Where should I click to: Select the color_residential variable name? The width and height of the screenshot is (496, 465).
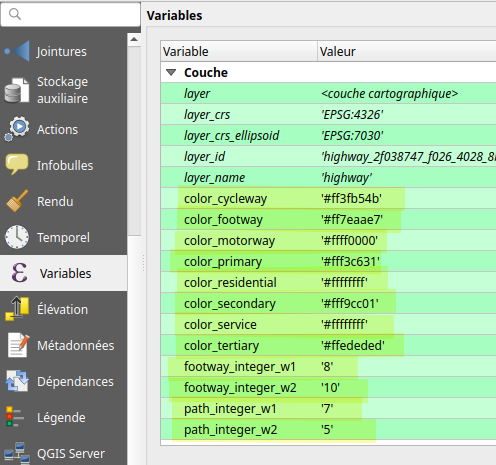coord(230,283)
